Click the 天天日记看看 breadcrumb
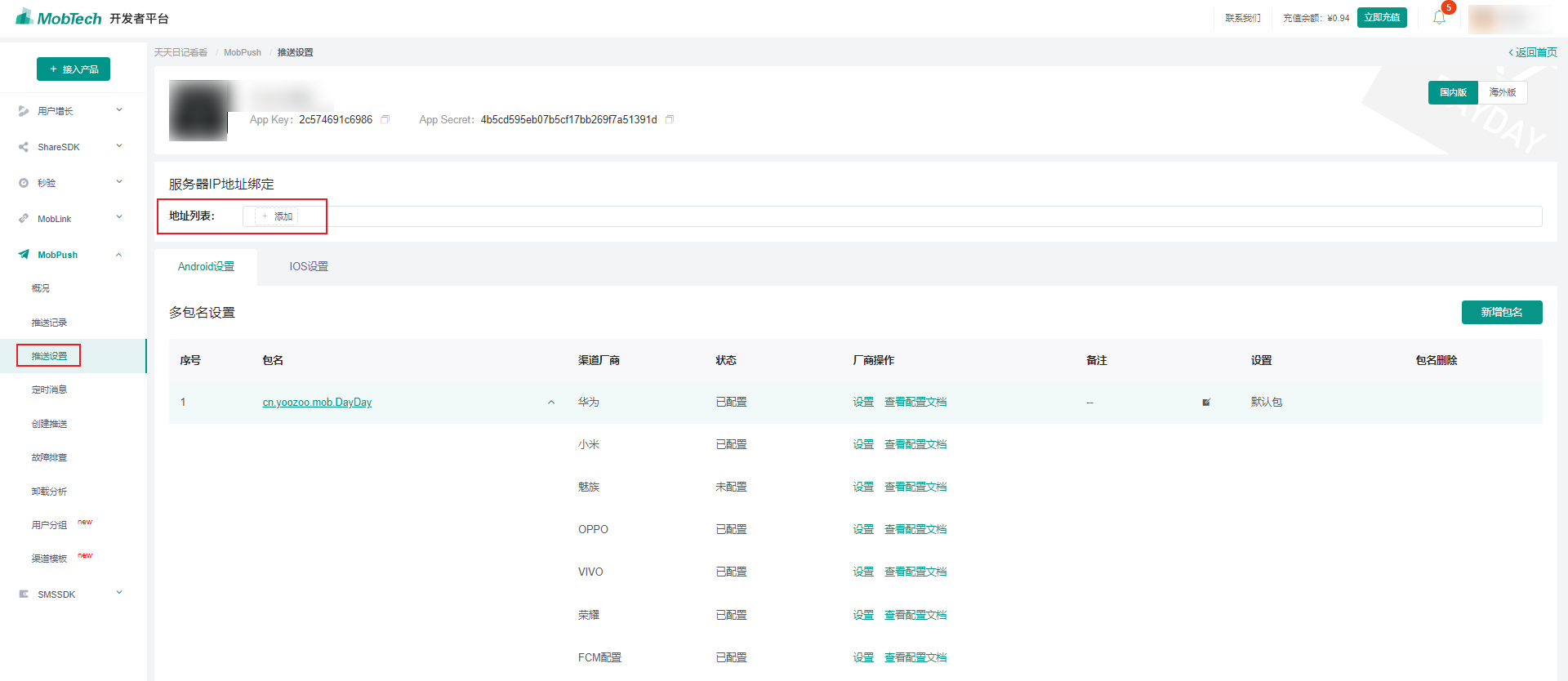 181,52
